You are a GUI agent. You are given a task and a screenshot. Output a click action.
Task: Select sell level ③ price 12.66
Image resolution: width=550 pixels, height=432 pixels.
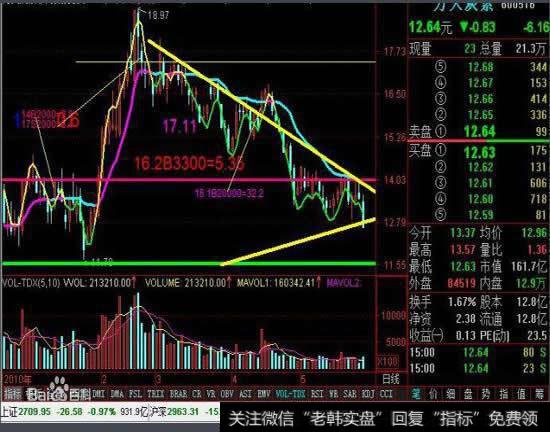[480, 99]
